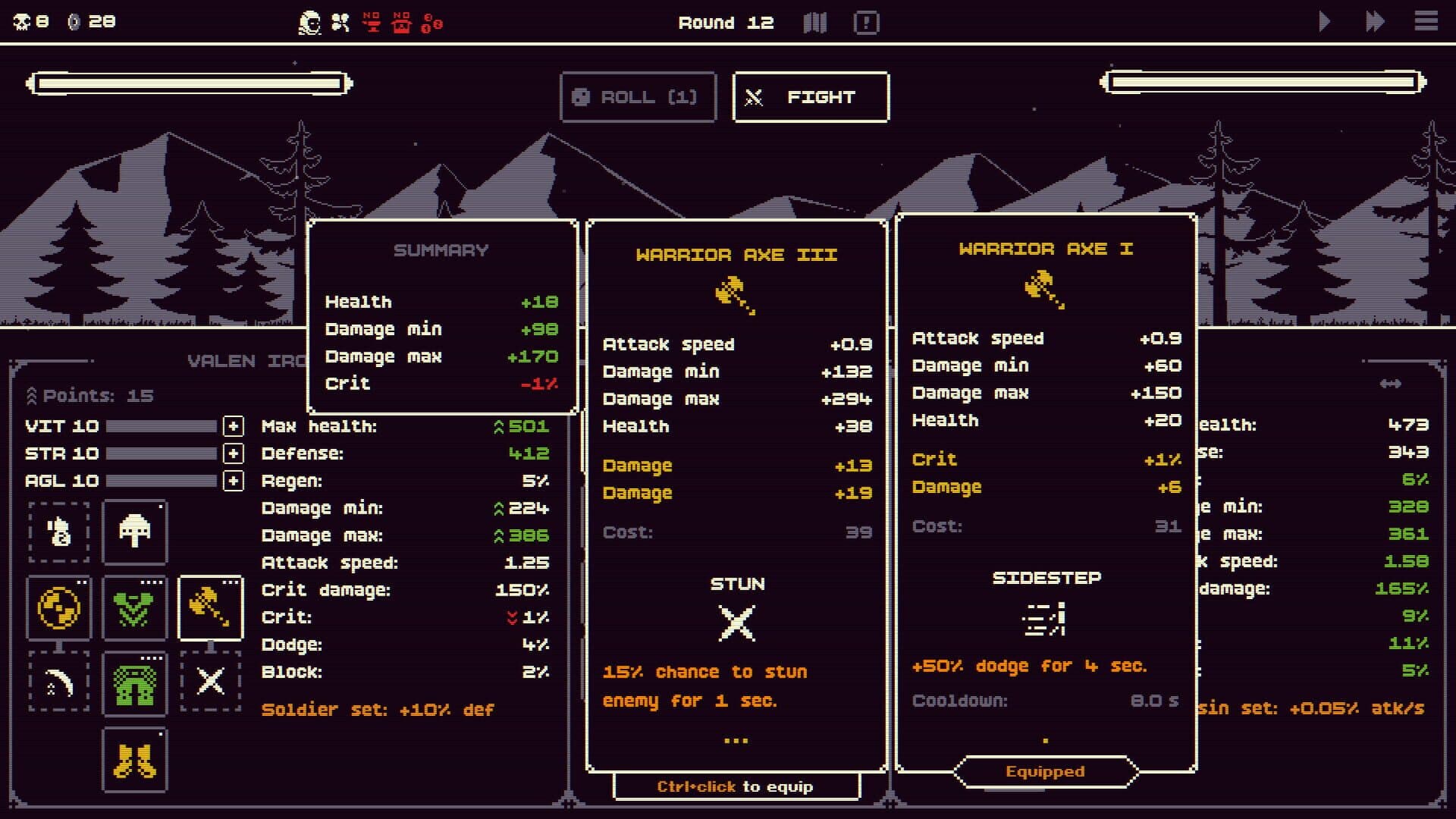
Task: Click the Equipped label
Action: (x=1045, y=771)
